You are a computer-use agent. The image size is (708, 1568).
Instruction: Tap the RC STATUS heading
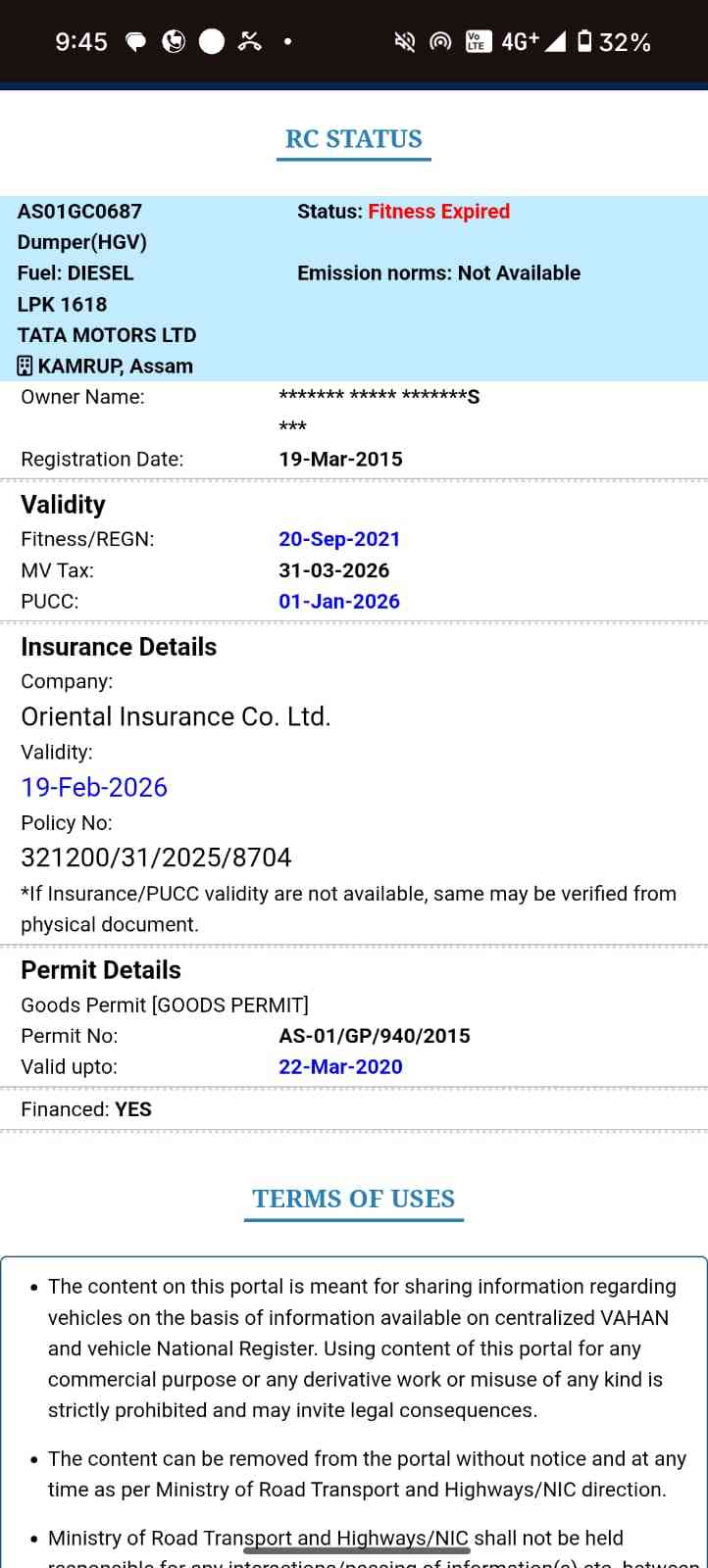click(x=353, y=139)
